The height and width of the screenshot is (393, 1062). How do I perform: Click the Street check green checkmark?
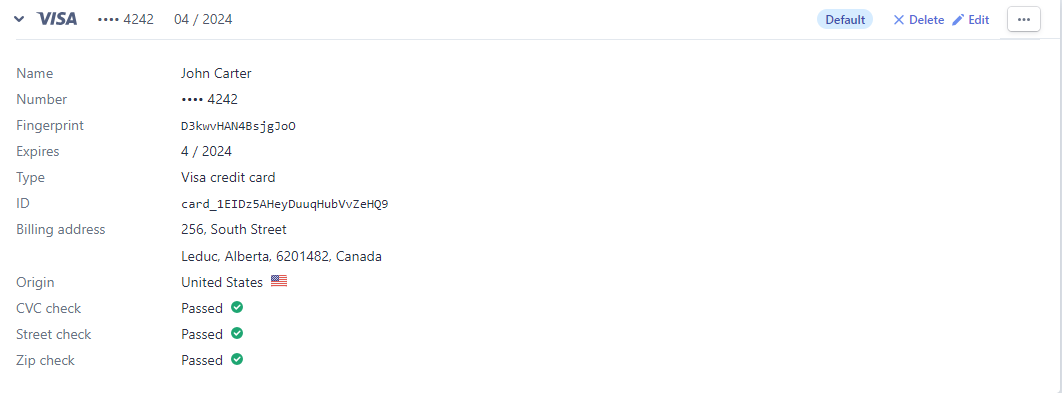237,333
